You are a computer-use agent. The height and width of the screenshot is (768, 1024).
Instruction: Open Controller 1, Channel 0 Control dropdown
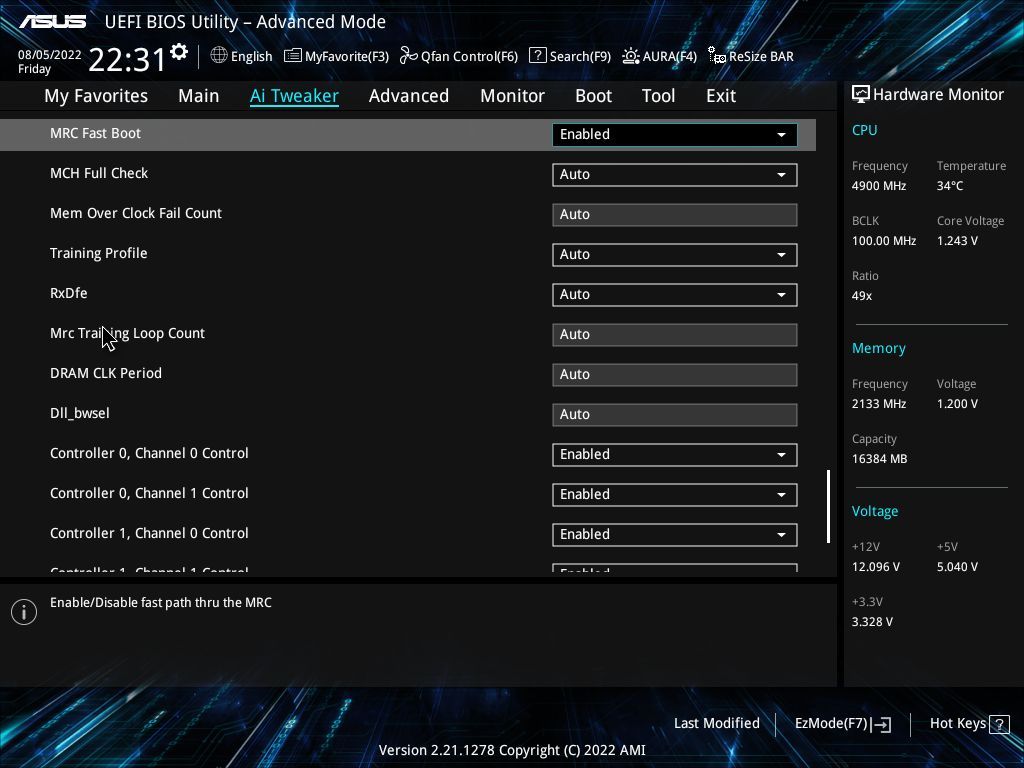(675, 534)
